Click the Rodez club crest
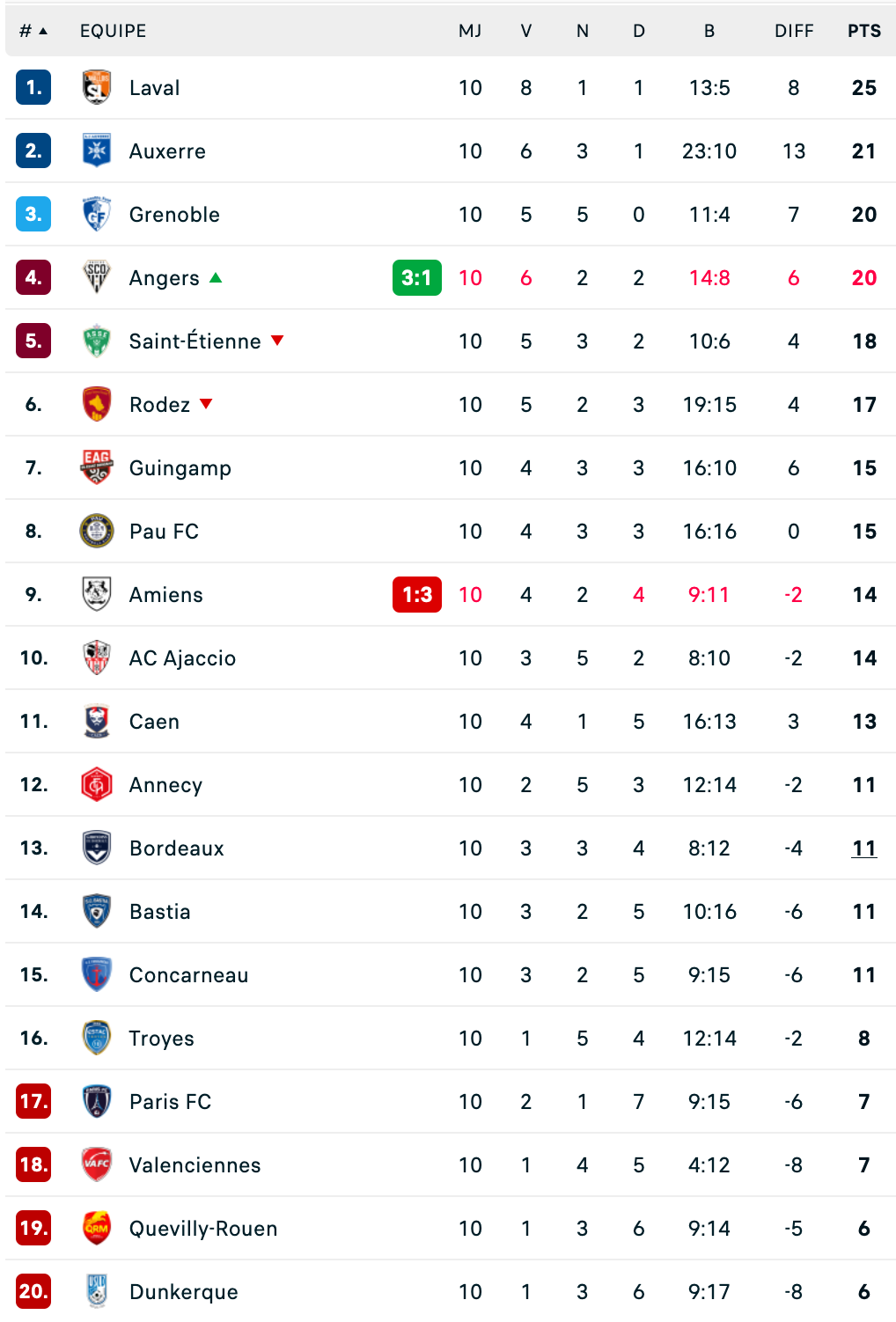The width and height of the screenshot is (896, 1322). [96, 404]
